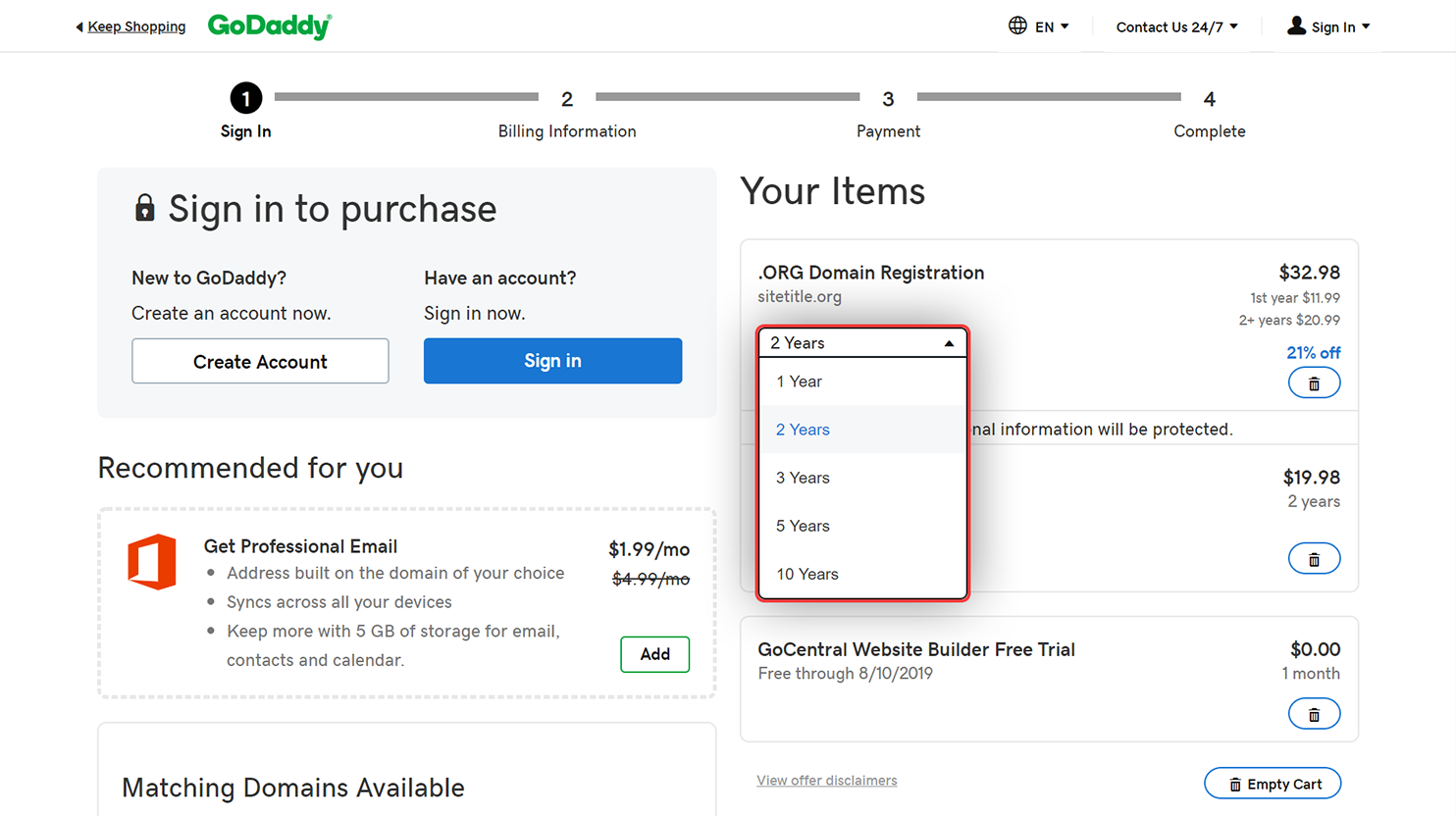1456x816 pixels.
Task: Select the 3 Years option
Action: 862,478
